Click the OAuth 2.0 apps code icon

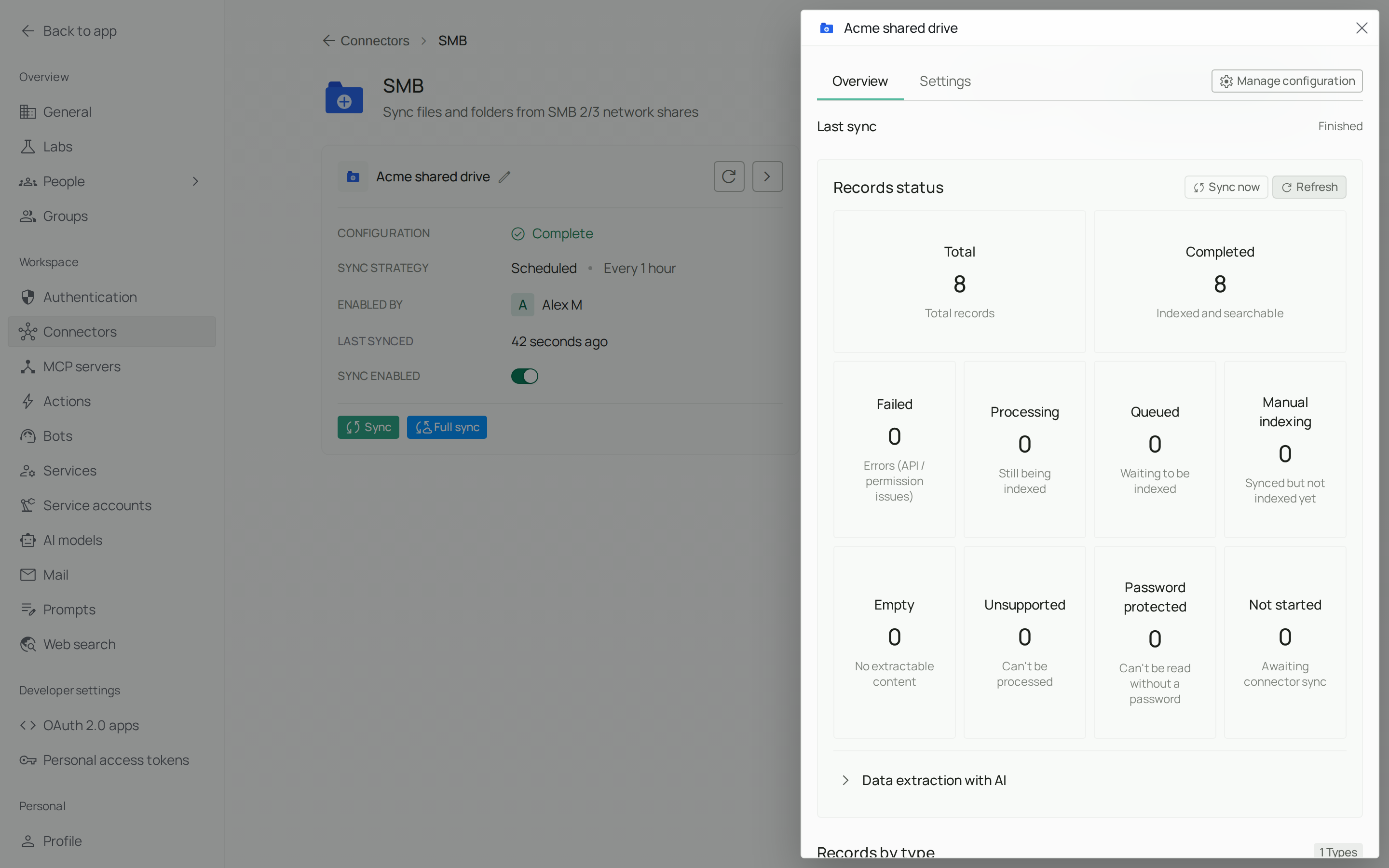click(27, 725)
